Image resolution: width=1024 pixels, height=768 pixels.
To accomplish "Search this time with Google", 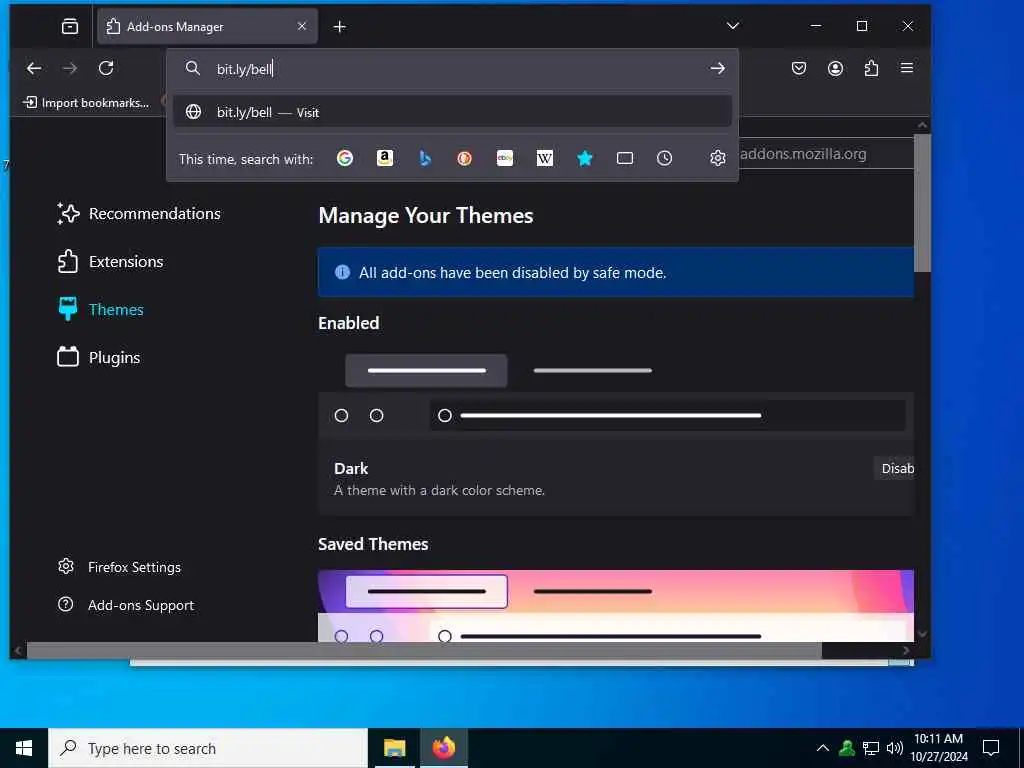I will (345, 158).
